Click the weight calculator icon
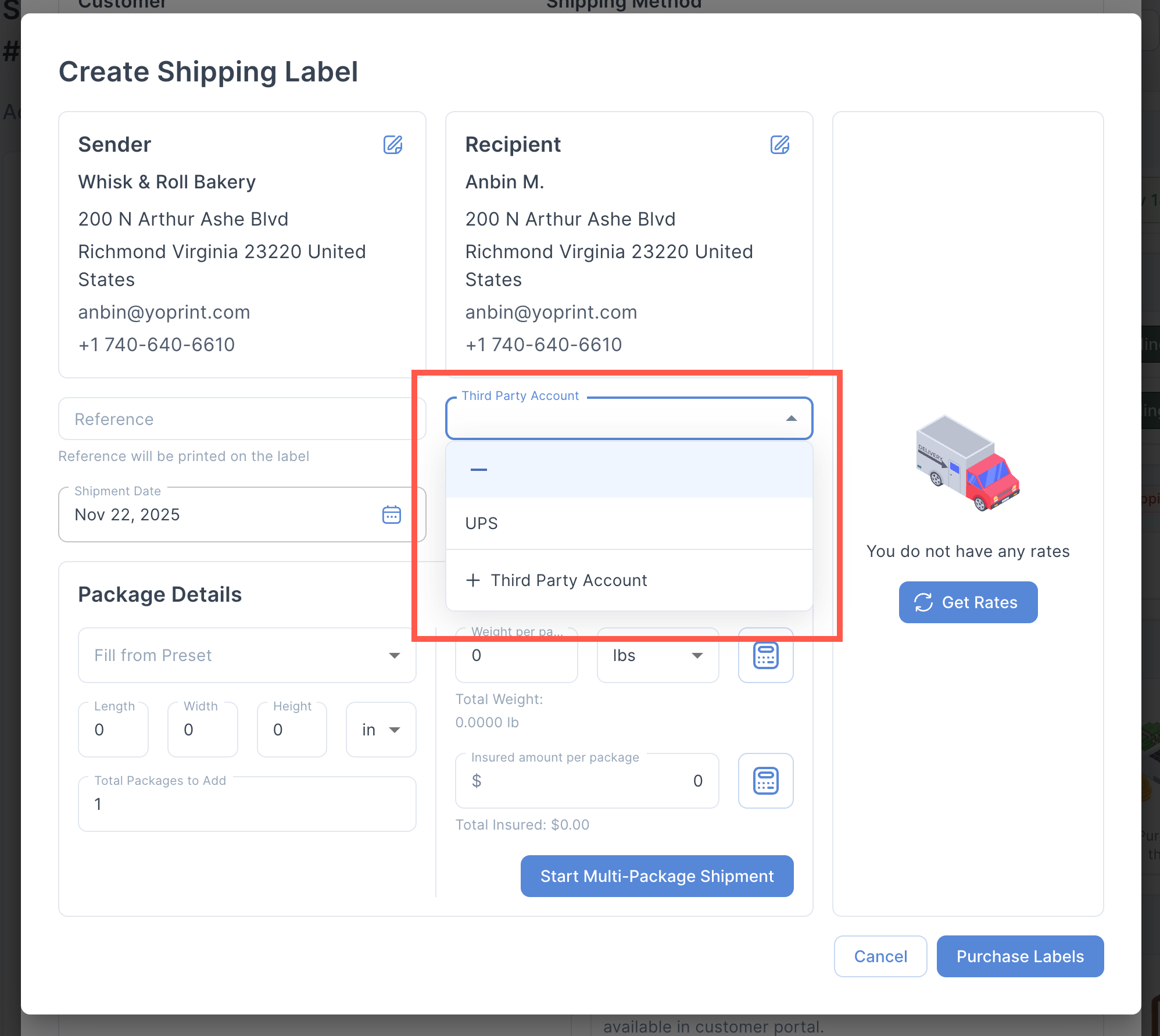1160x1036 pixels. pos(765,656)
